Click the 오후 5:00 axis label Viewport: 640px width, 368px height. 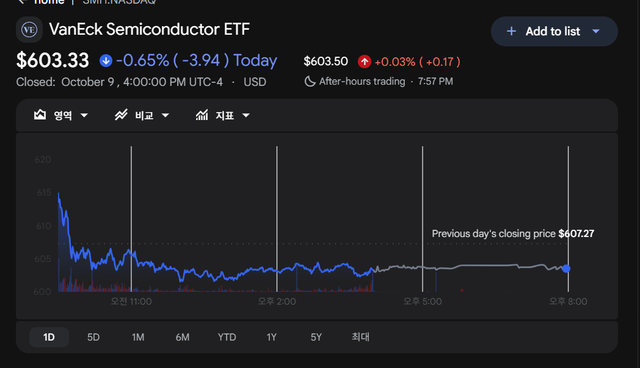(x=422, y=301)
